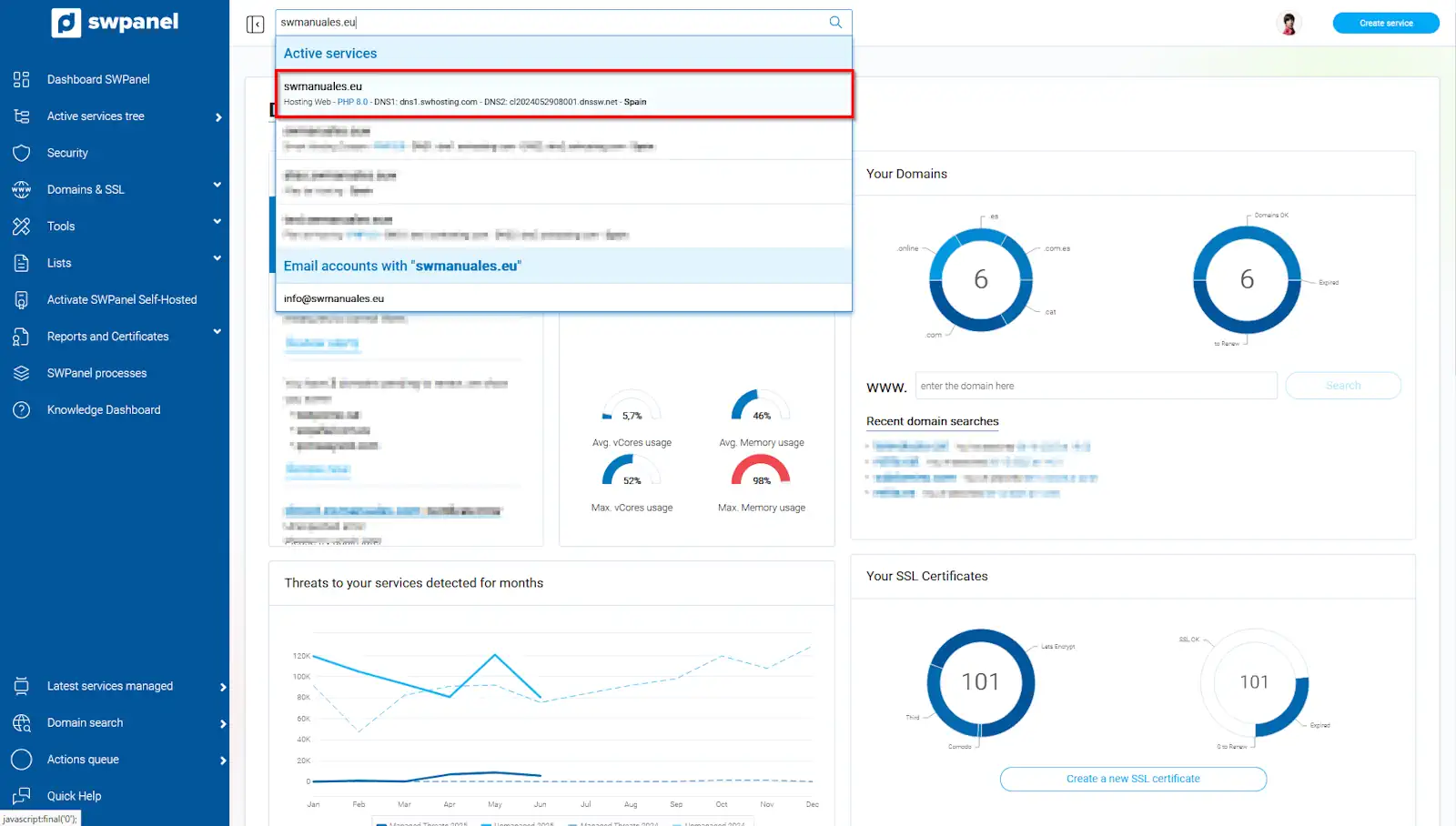Image resolution: width=1456 pixels, height=826 pixels.
Task: Click the Quick Help chat icon
Action: [22, 796]
